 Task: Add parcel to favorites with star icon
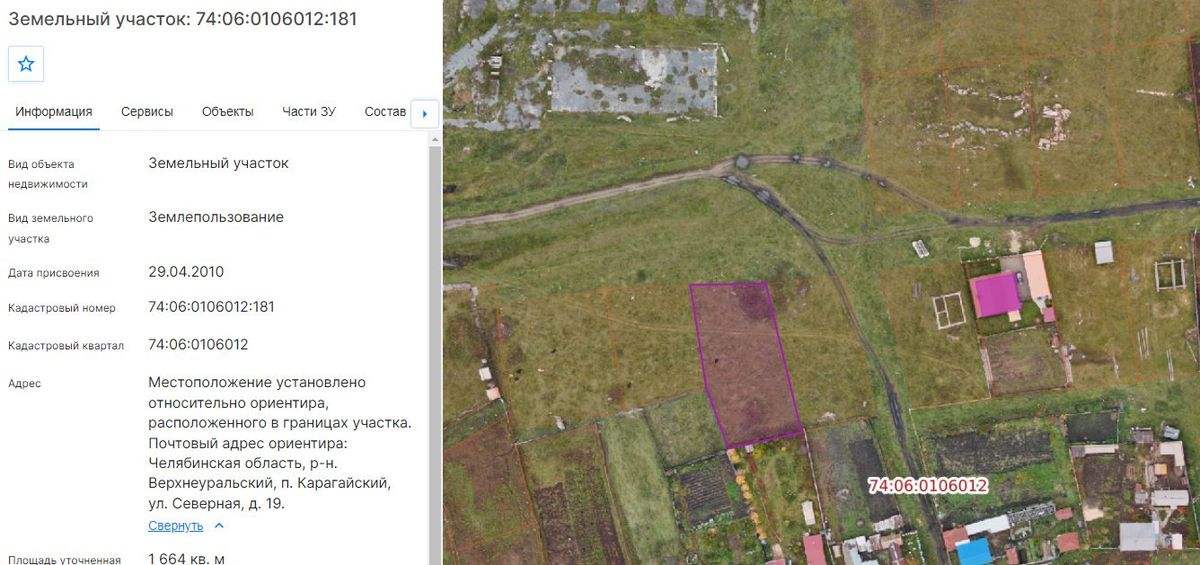[26, 64]
